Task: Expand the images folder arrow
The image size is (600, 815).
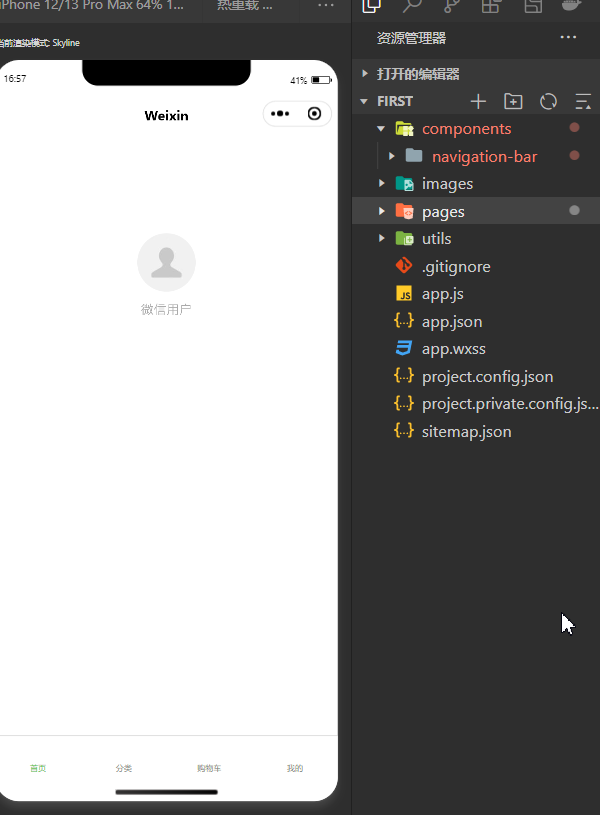Action: (x=382, y=183)
